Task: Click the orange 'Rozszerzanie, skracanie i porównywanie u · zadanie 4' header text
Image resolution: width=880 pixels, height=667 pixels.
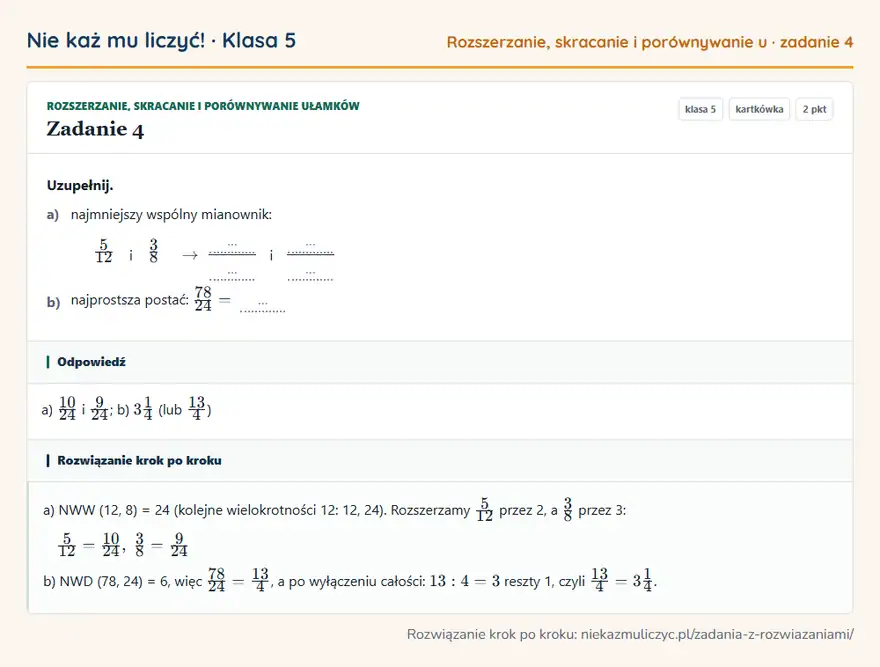Action: point(649,42)
